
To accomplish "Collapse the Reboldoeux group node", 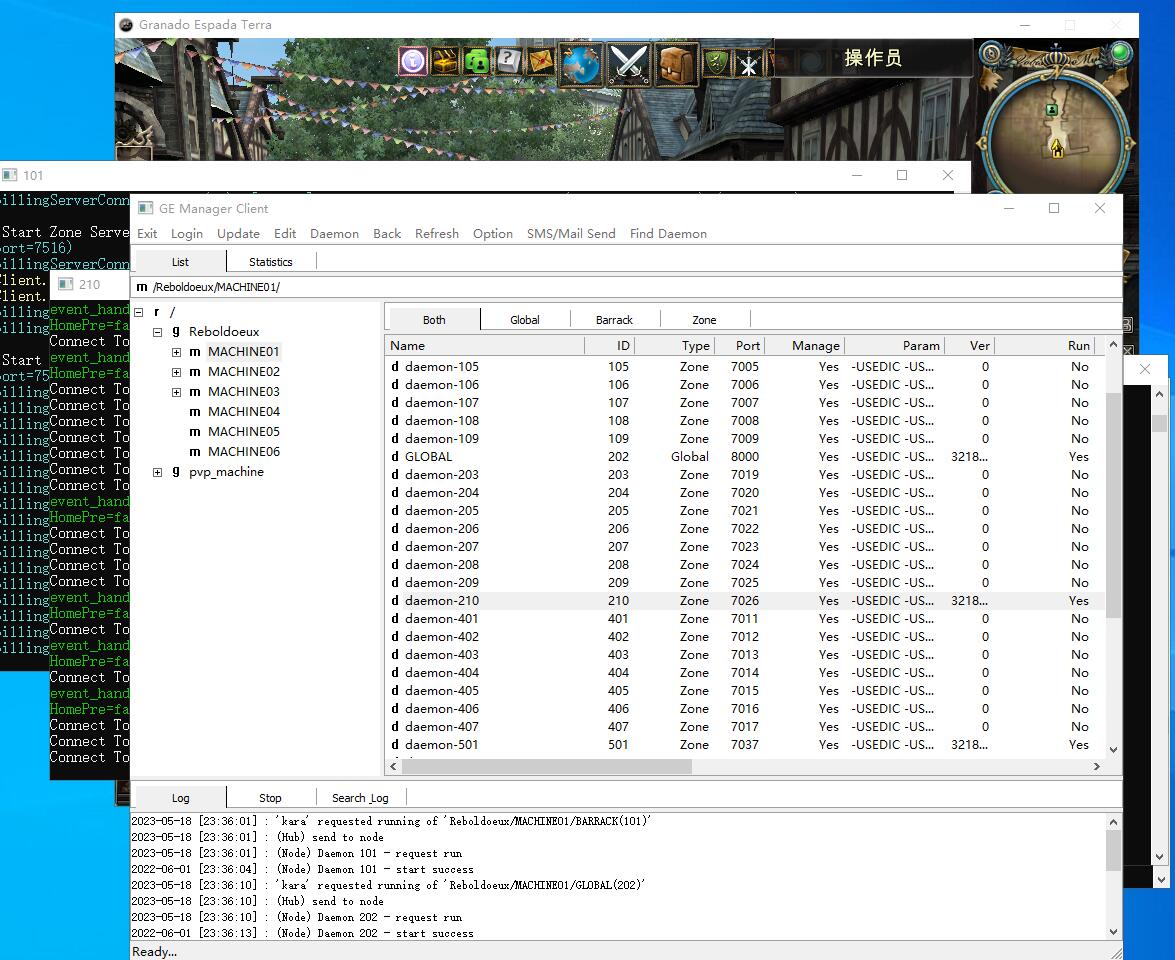I will [x=158, y=332].
